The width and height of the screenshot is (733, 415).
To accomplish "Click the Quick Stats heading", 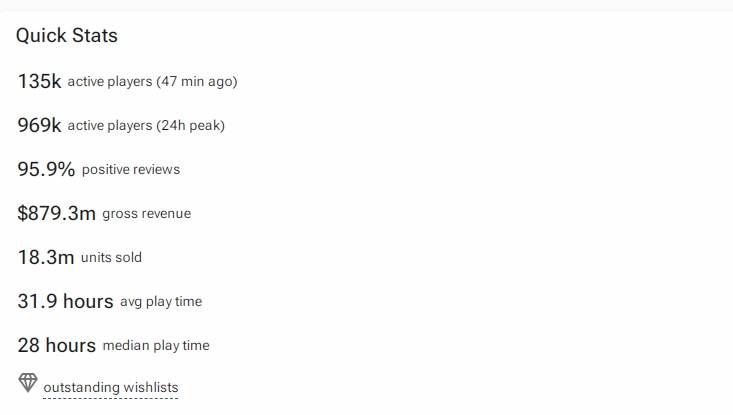I will [x=67, y=36].
